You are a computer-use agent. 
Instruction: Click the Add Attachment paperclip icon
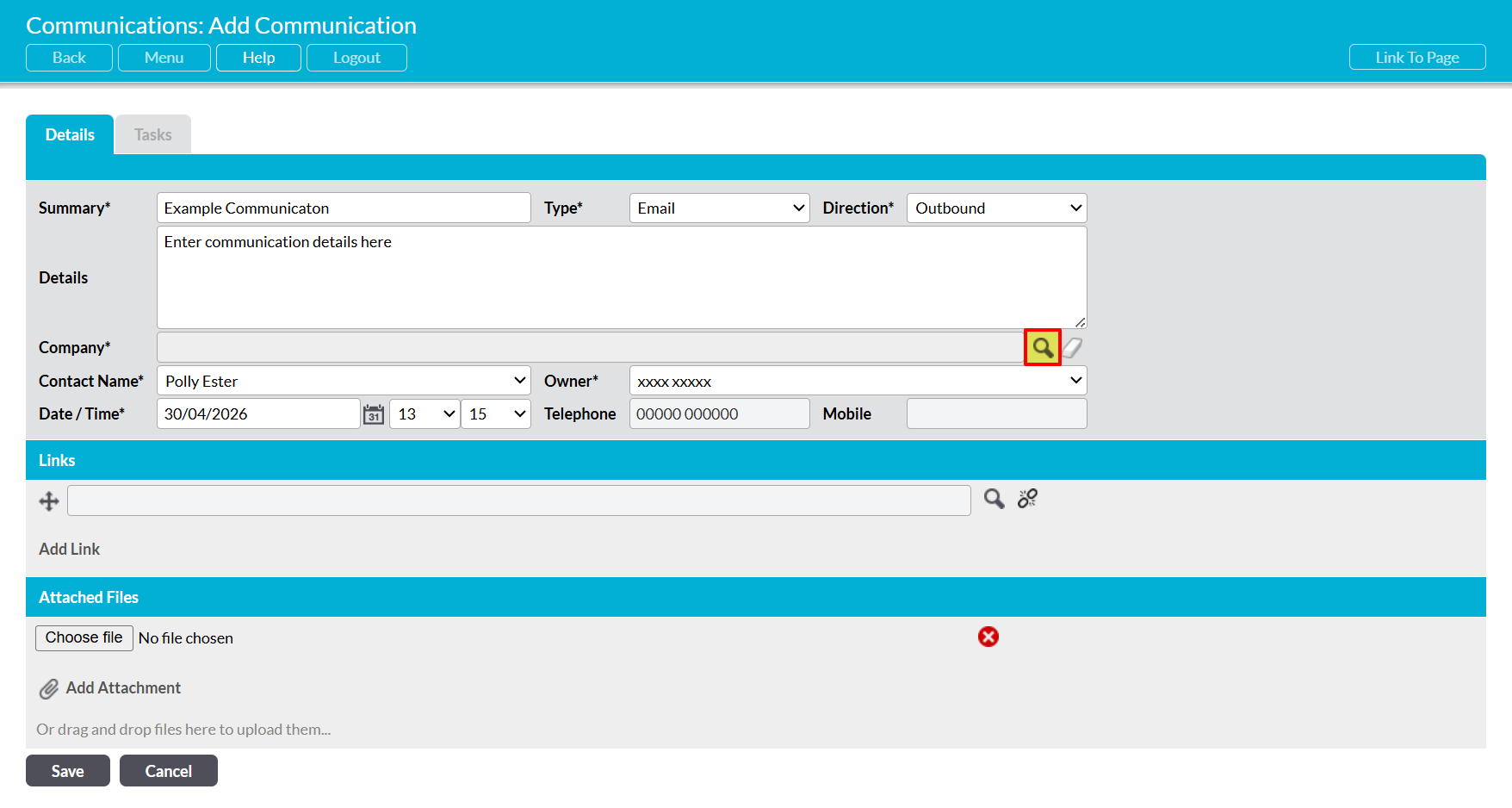point(49,688)
